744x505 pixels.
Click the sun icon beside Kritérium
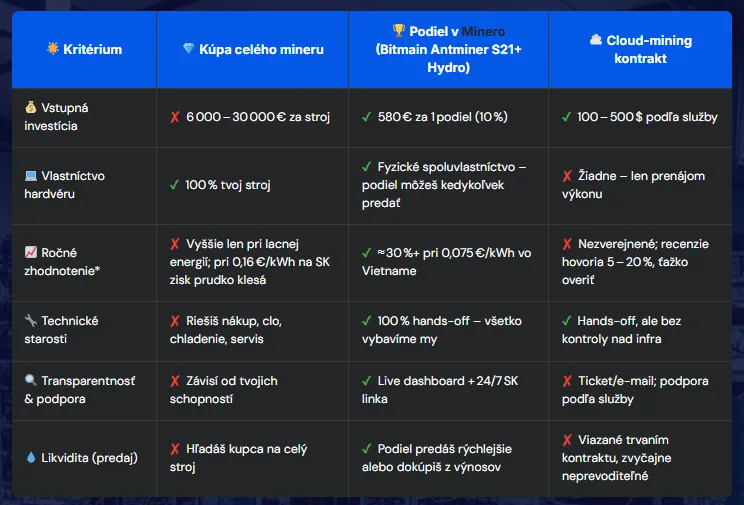52,50
